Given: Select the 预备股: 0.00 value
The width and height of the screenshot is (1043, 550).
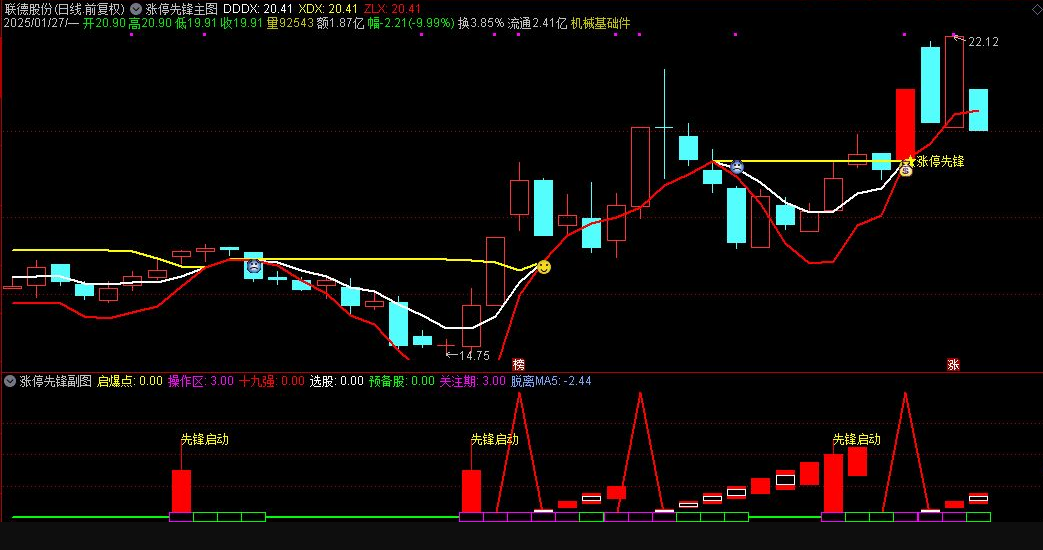Looking at the screenshot, I should click(402, 381).
